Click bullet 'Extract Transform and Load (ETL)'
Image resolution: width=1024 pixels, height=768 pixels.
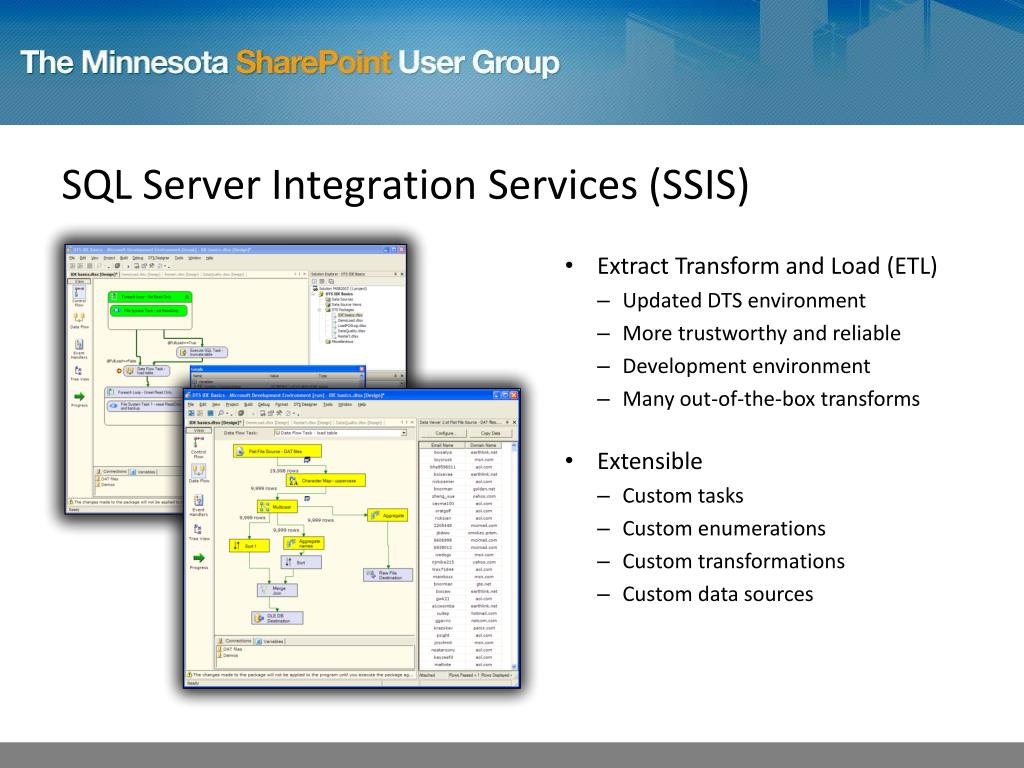tap(767, 266)
